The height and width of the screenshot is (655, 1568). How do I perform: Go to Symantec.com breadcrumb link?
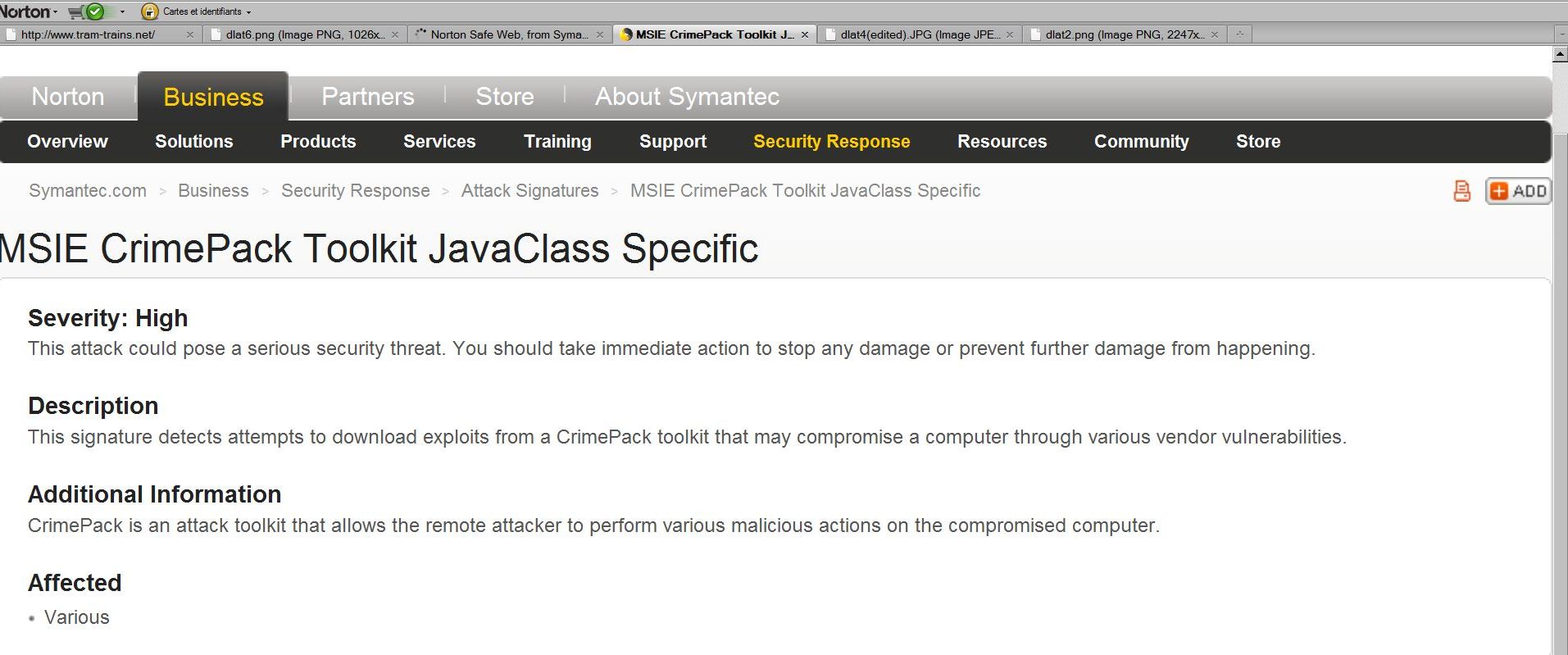click(x=88, y=190)
